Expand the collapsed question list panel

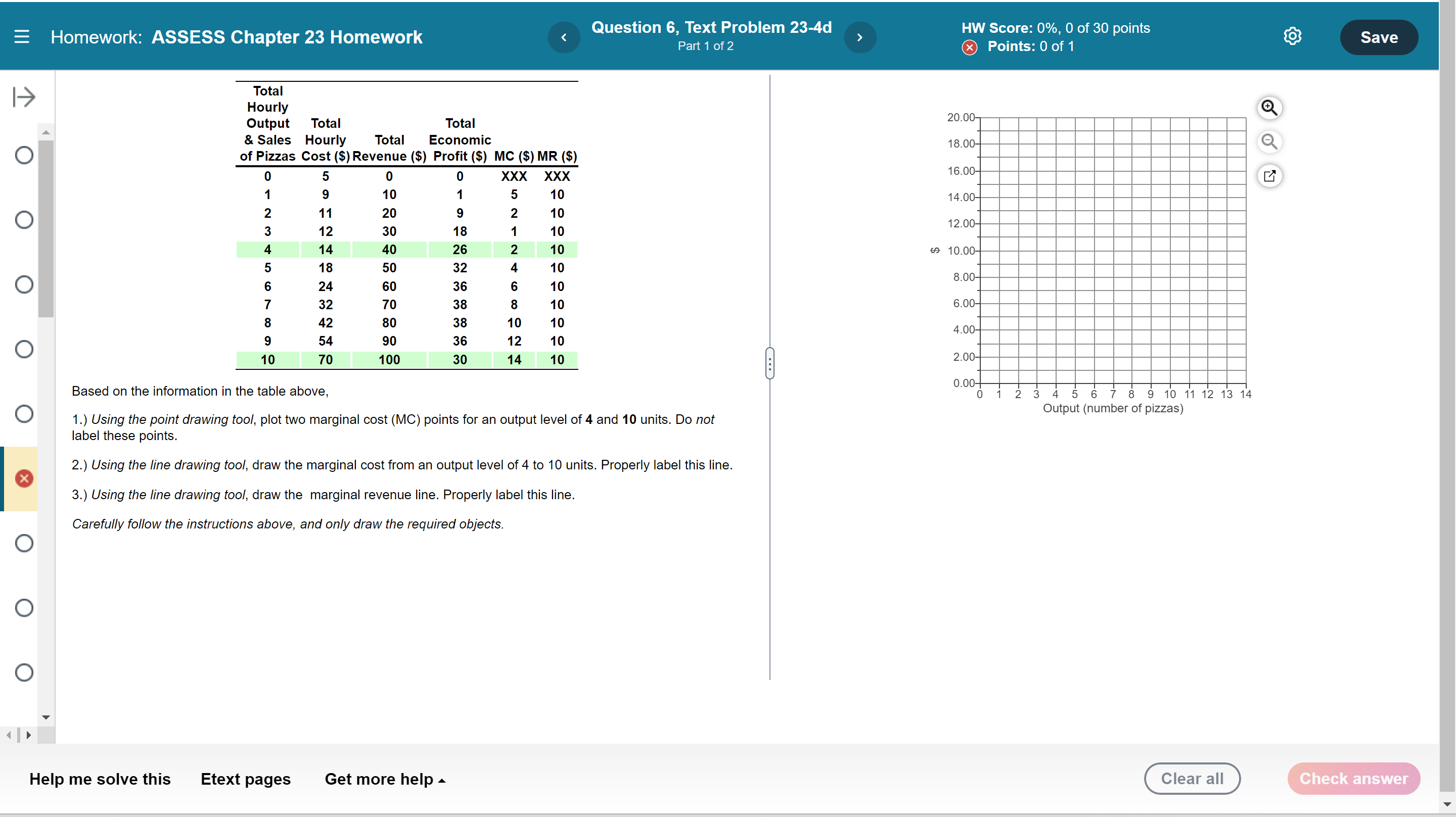click(x=24, y=97)
